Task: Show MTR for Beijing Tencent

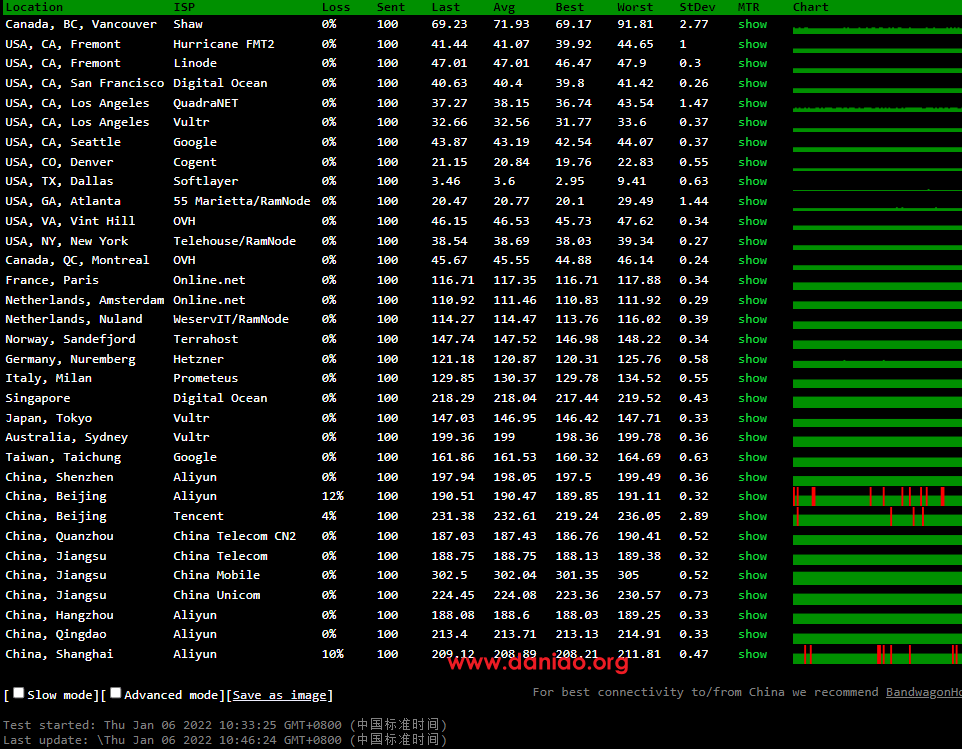Action: pyautogui.click(x=752, y=516)
